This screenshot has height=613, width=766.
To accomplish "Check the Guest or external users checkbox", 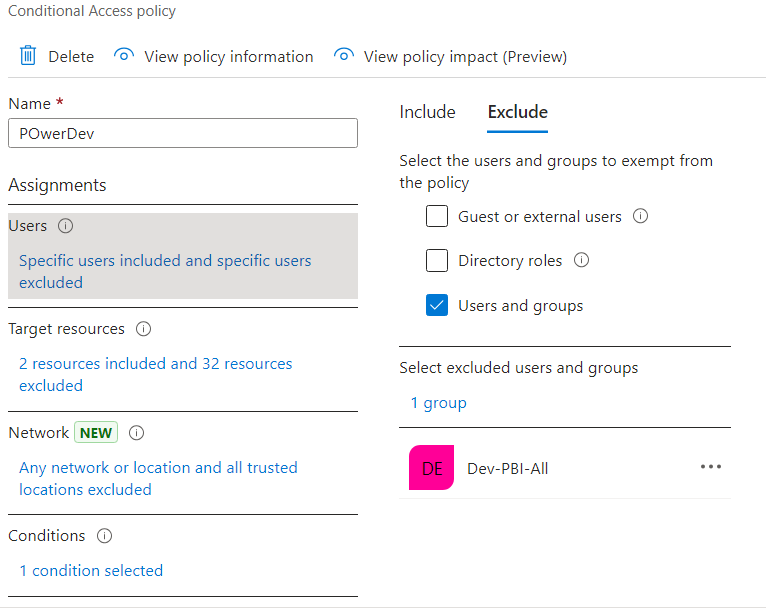I will 437,216.
